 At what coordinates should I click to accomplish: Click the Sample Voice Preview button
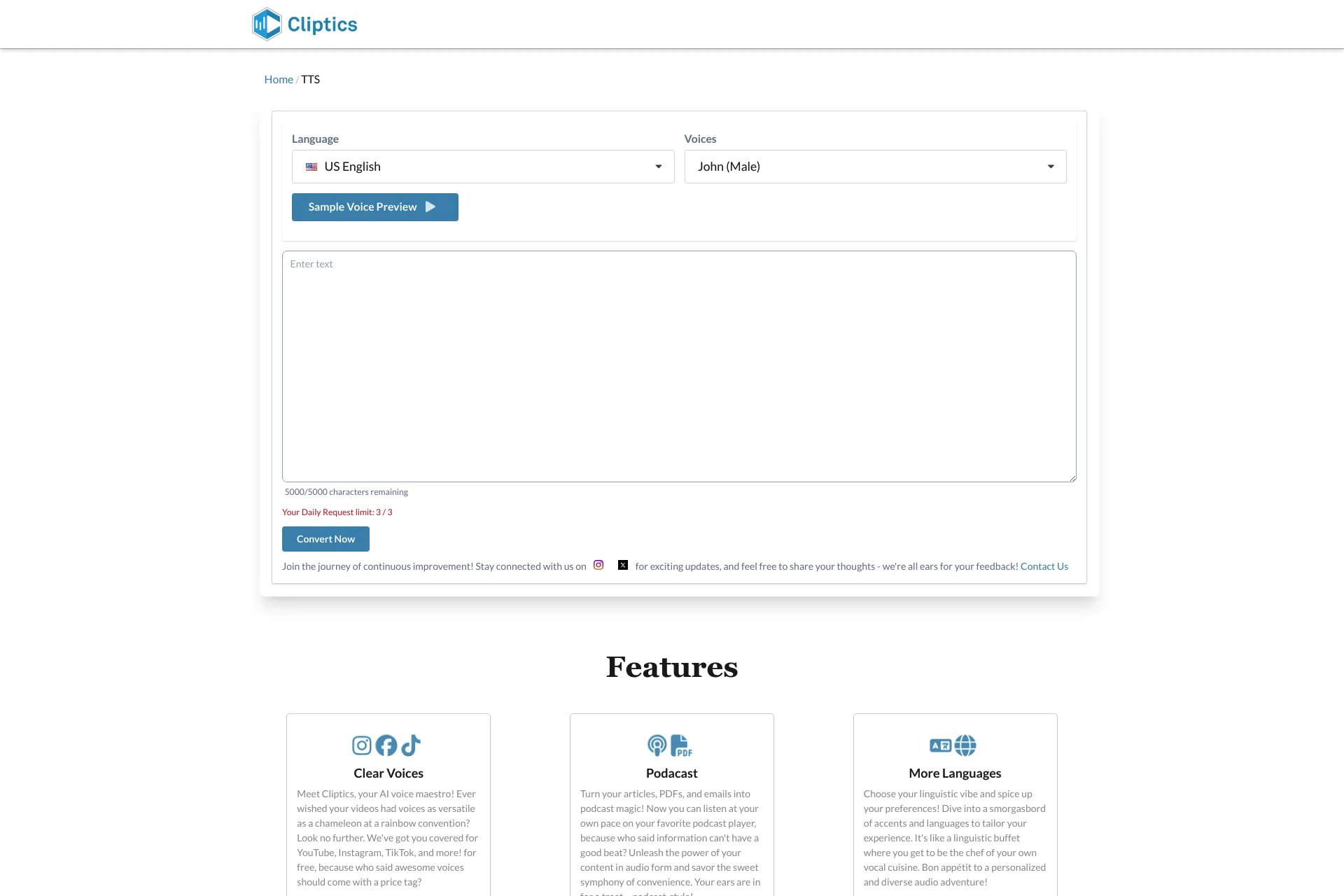(x=374, y=206)
